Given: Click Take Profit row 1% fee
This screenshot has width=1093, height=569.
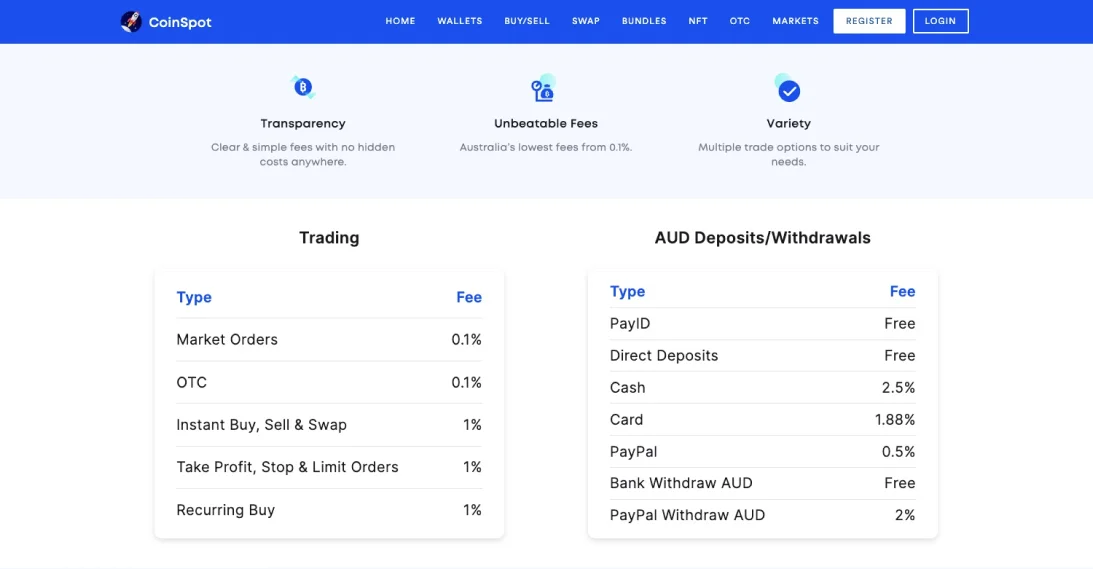Looking at the screenshot, I should coord(472,467).
